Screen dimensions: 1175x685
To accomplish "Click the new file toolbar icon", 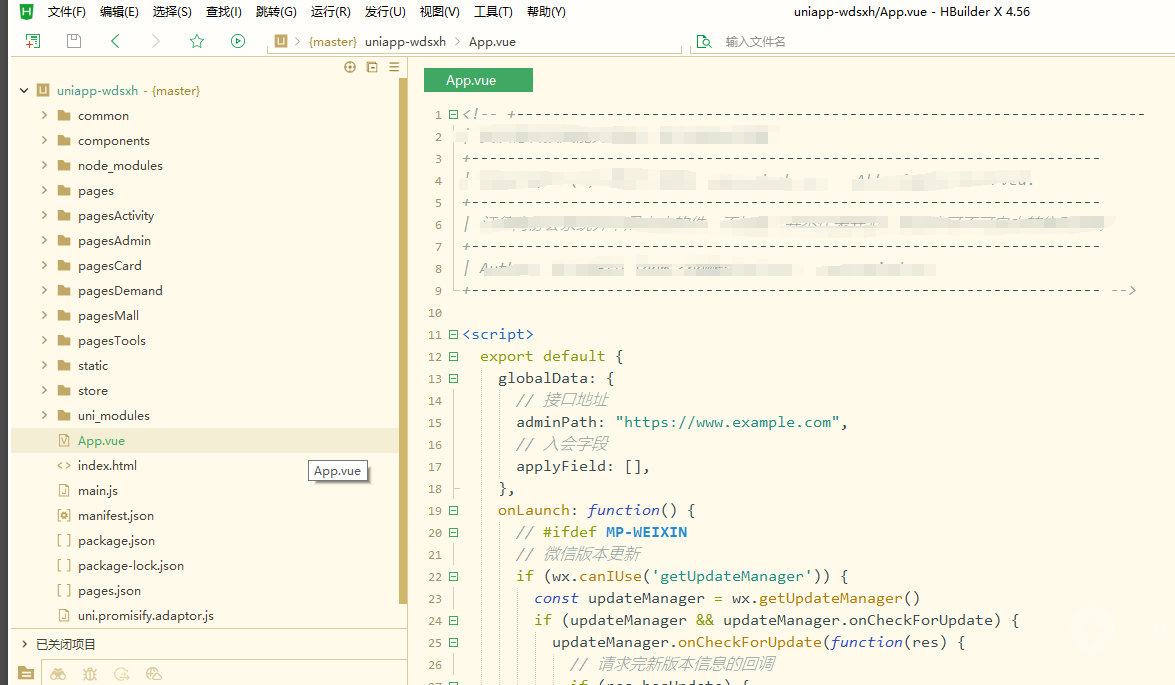I will (33, 41).
